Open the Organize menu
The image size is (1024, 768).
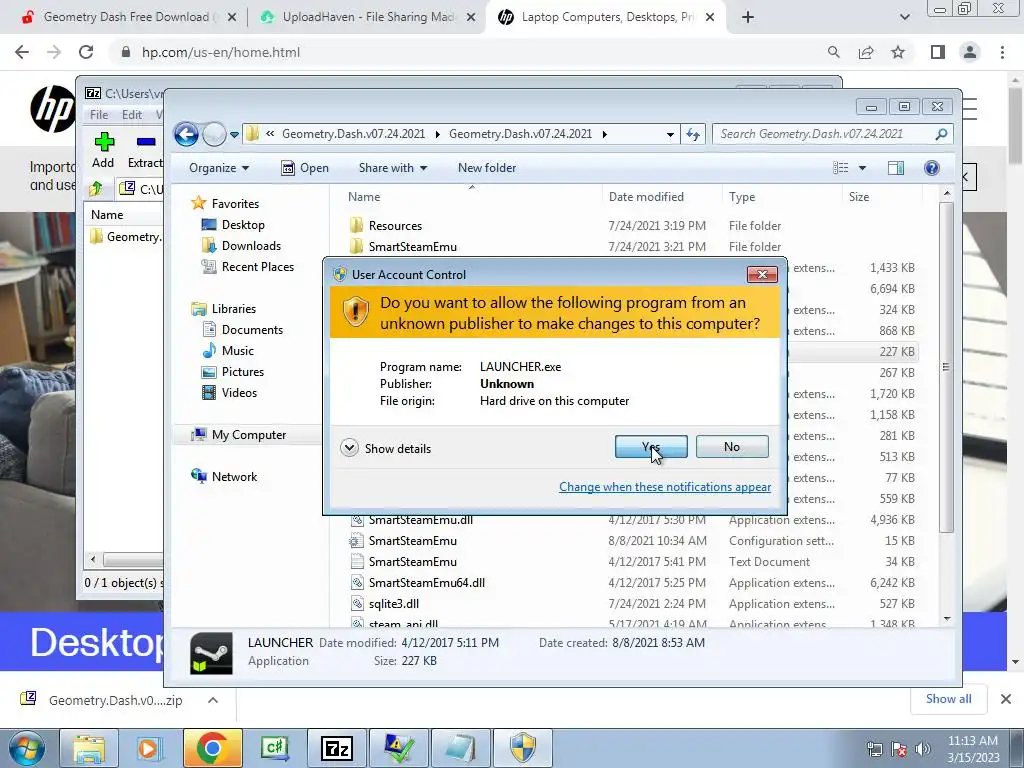pyautogui.click(x=219, y=168)
